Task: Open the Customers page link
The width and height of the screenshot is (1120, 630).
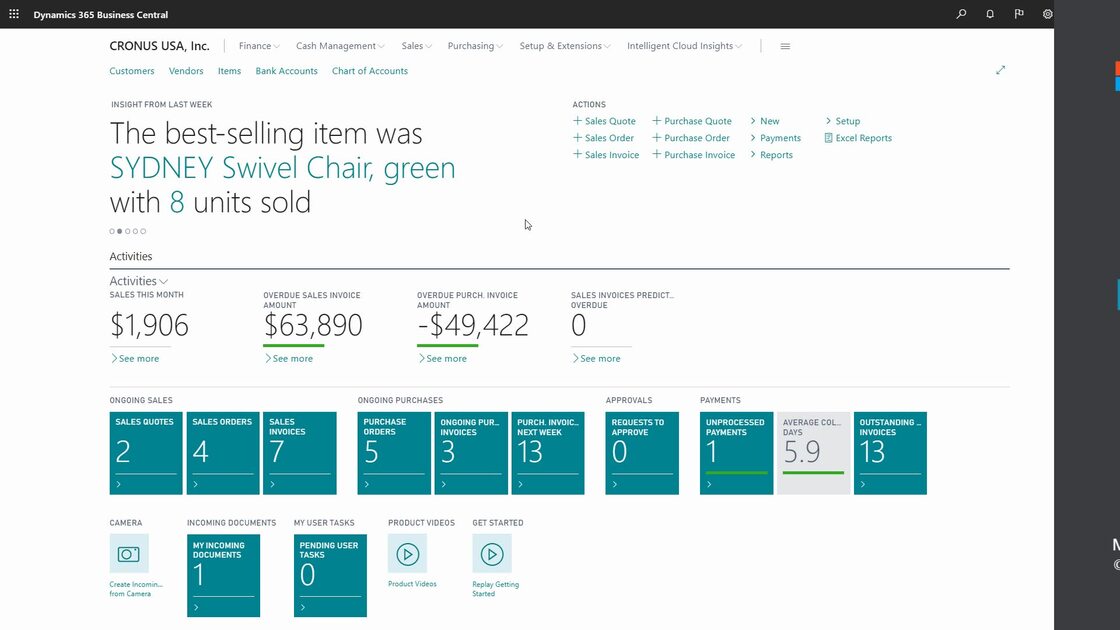Action: coord(131,70)
